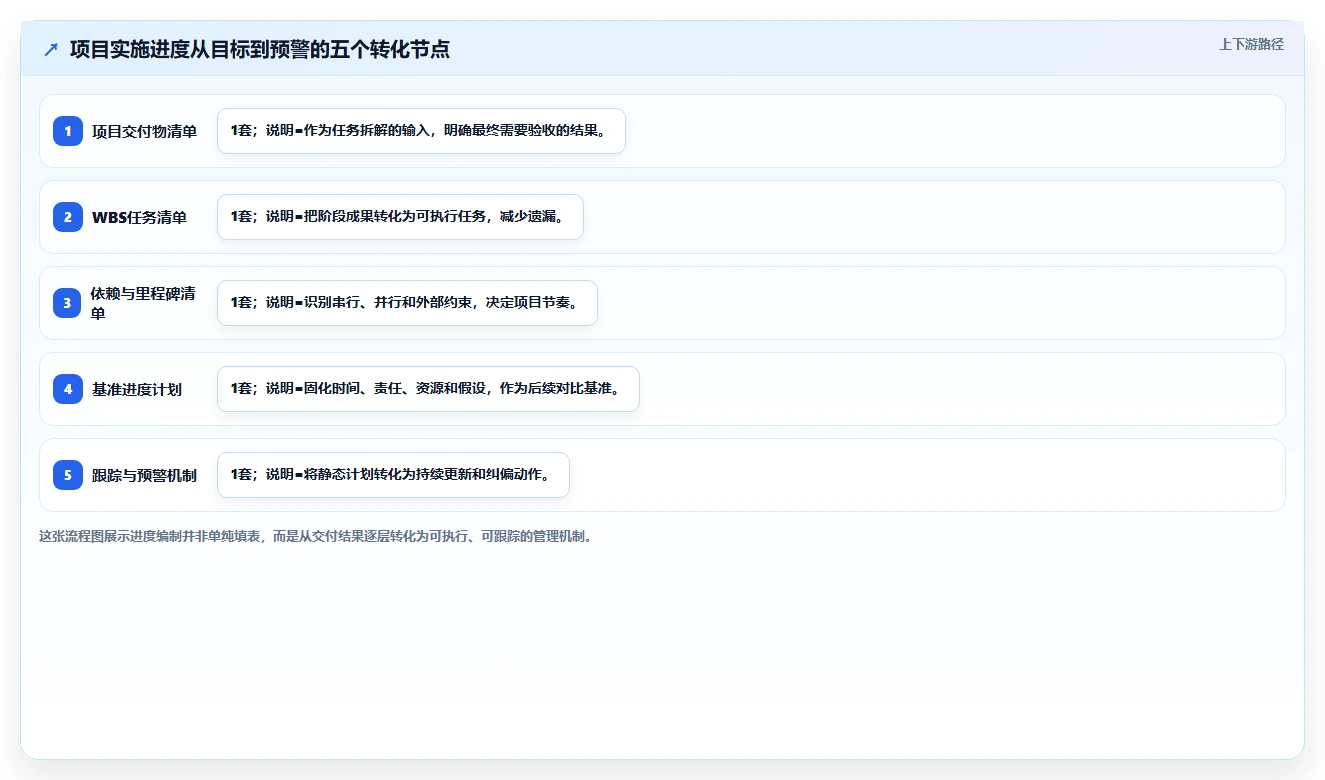Click the 跟踪与预警机制 label
This screenshot has height=780, width=1325.
tap(144, 475)
